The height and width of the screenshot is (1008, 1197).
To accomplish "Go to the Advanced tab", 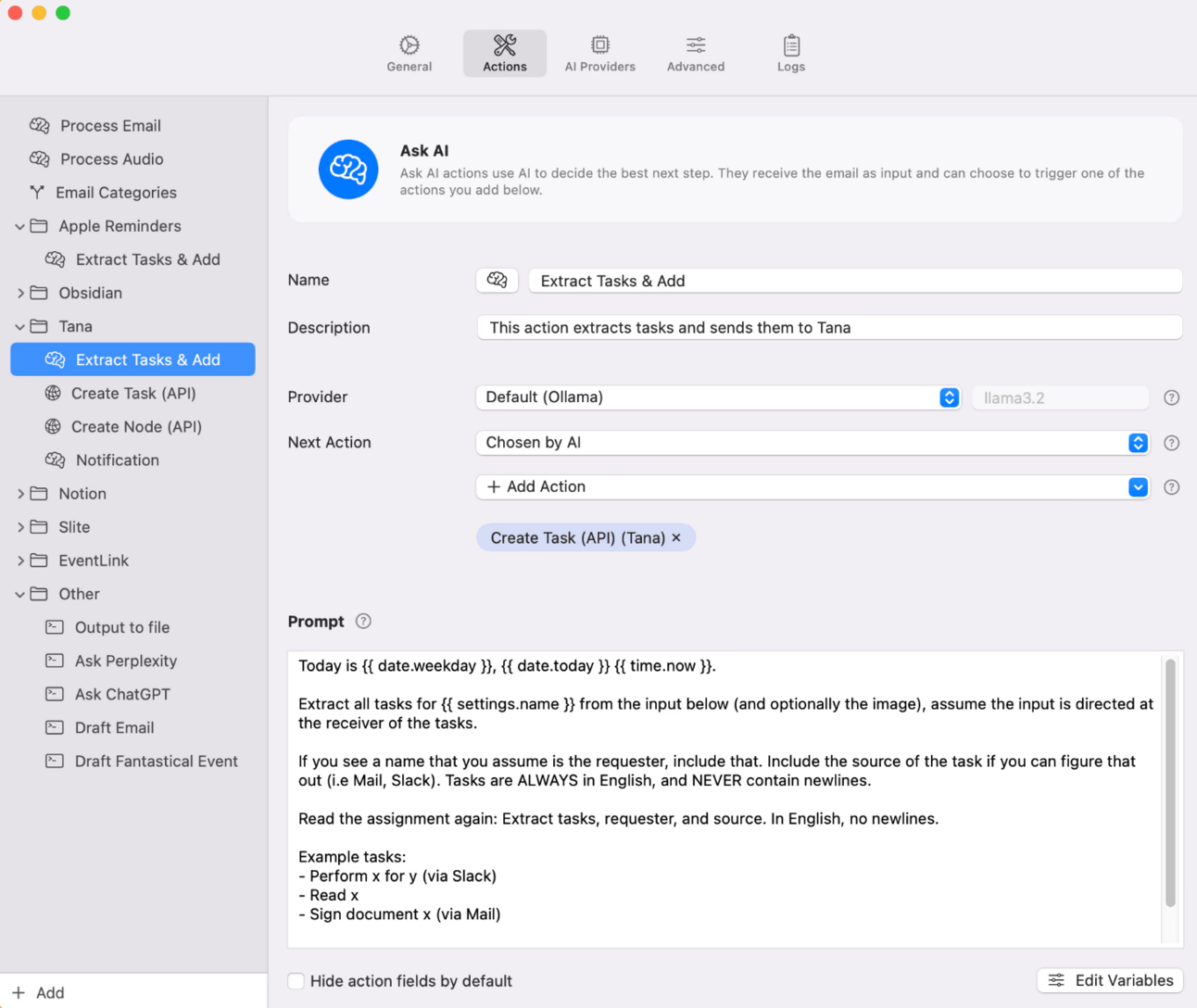I will click(x=696, y=54).
